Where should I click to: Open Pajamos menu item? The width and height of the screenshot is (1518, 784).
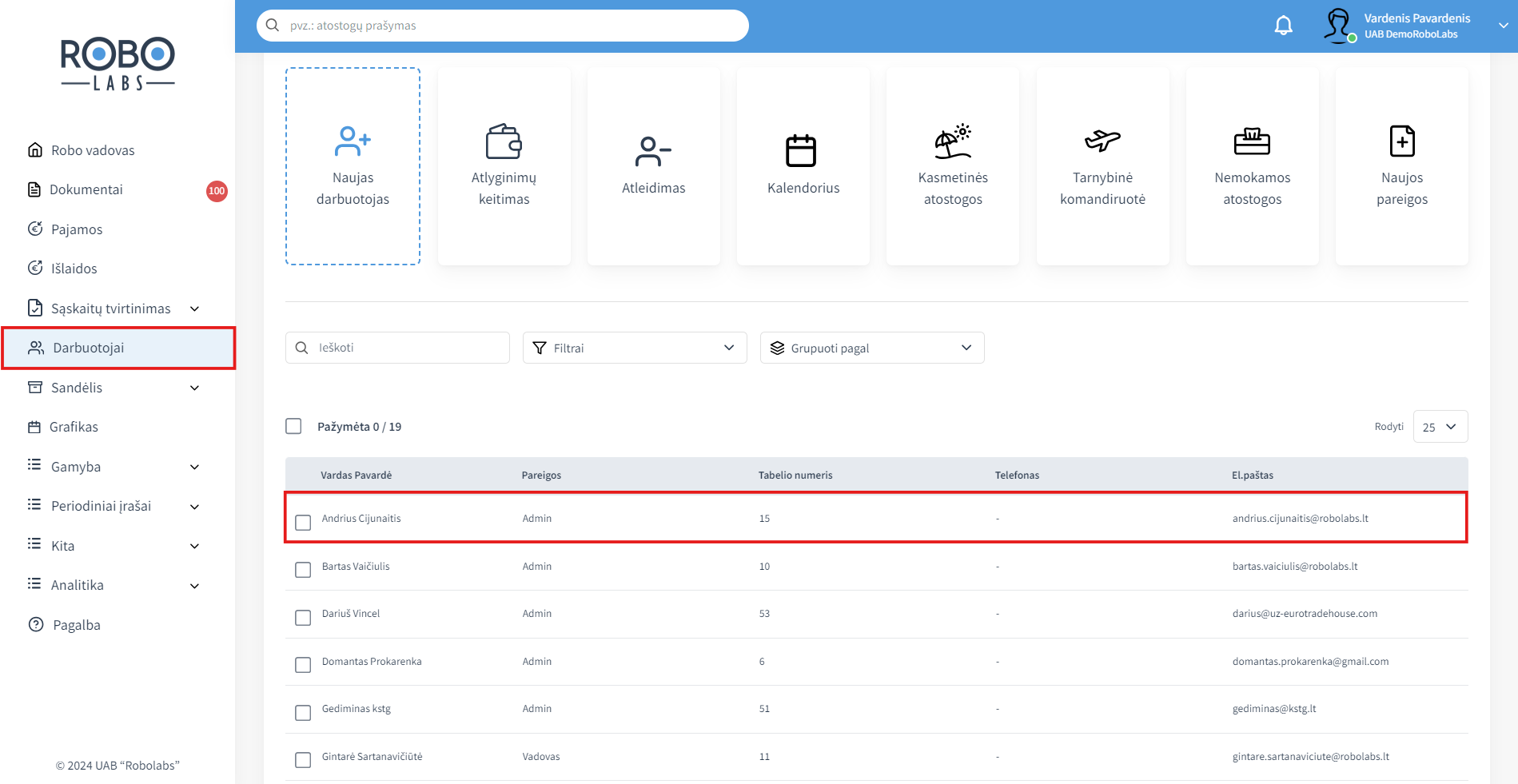pyautogui.click(x=77, y=229)
